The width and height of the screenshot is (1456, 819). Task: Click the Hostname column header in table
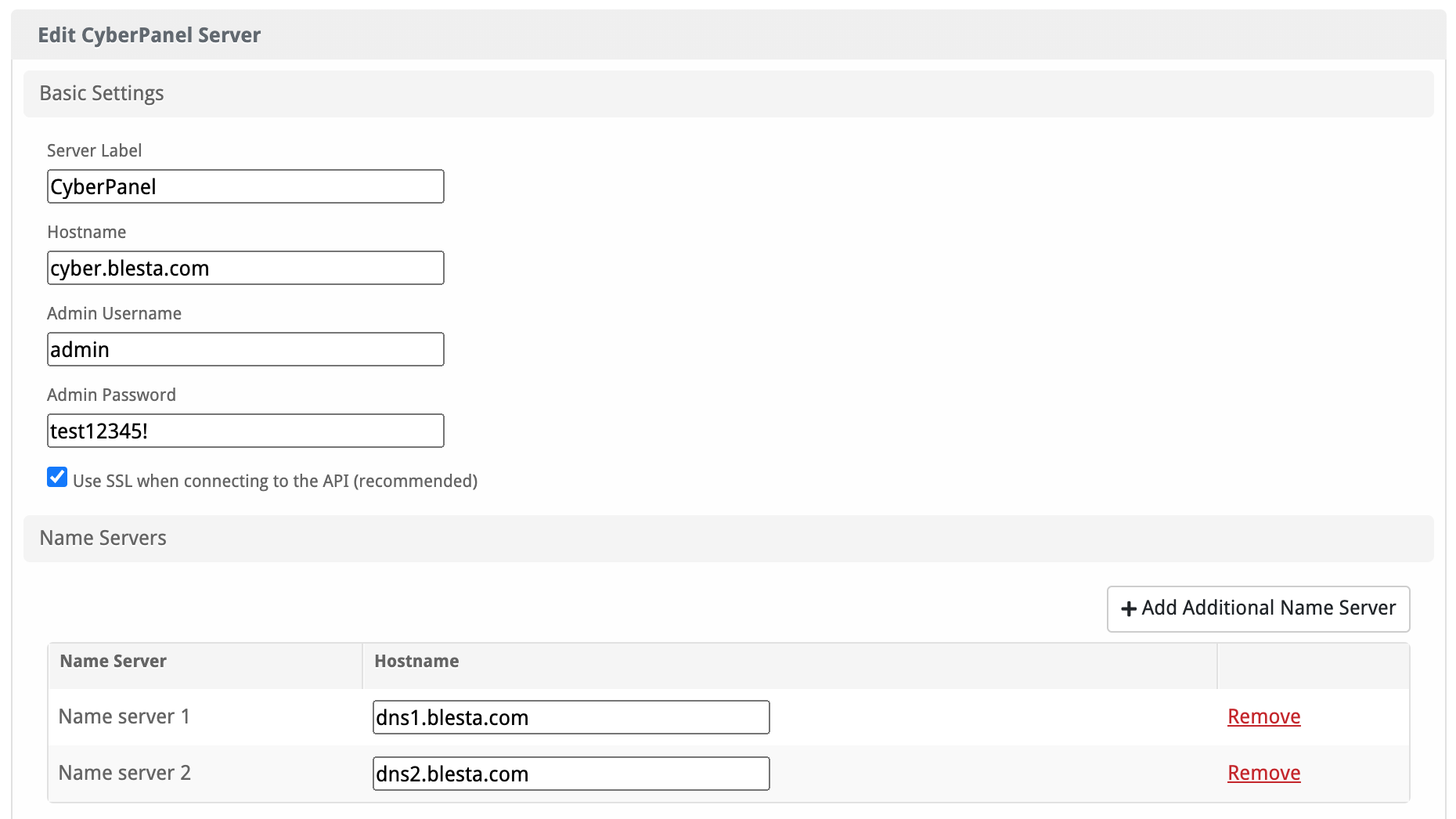[416, 661]
